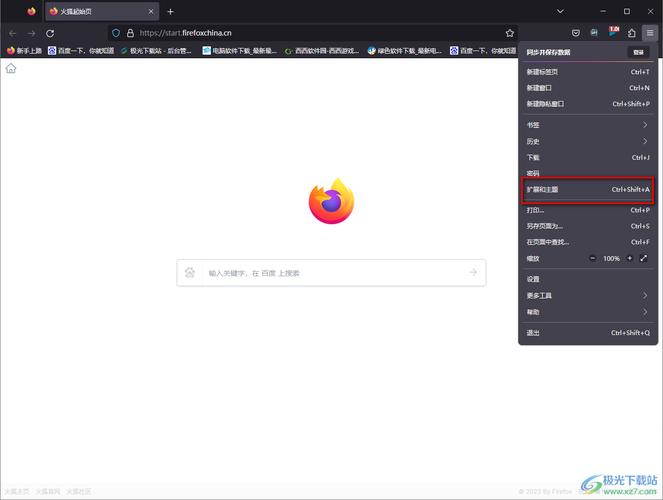Open add-ons and themes Ctrl+Shift+A
This screenshot has width=663, height=500.
tap(588, 189)
